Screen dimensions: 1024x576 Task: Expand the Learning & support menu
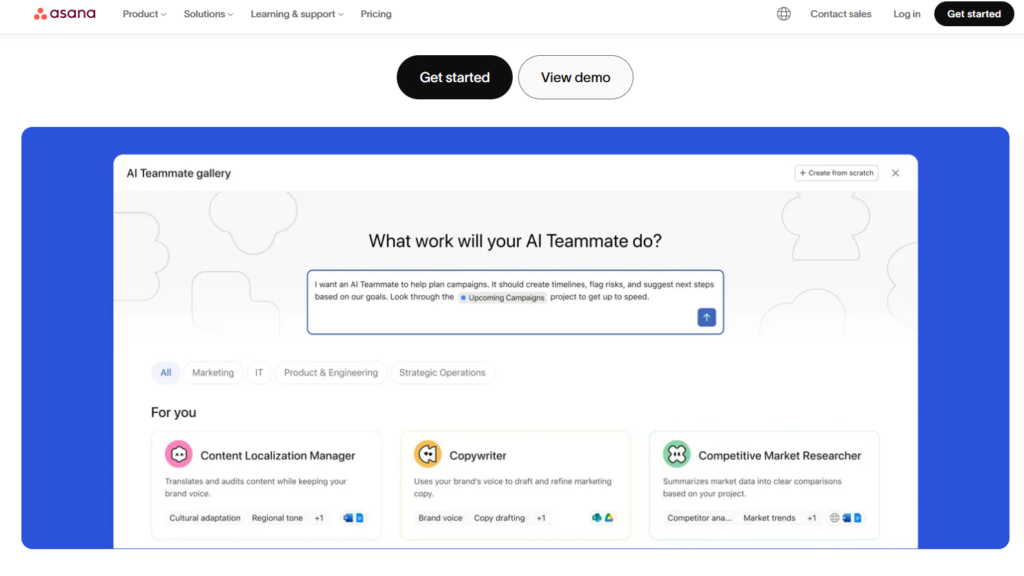click(x=297, y=14)
